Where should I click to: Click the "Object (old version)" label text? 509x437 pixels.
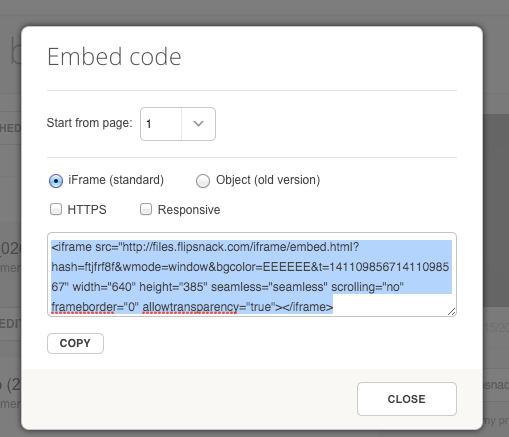(x=268, y=180)
